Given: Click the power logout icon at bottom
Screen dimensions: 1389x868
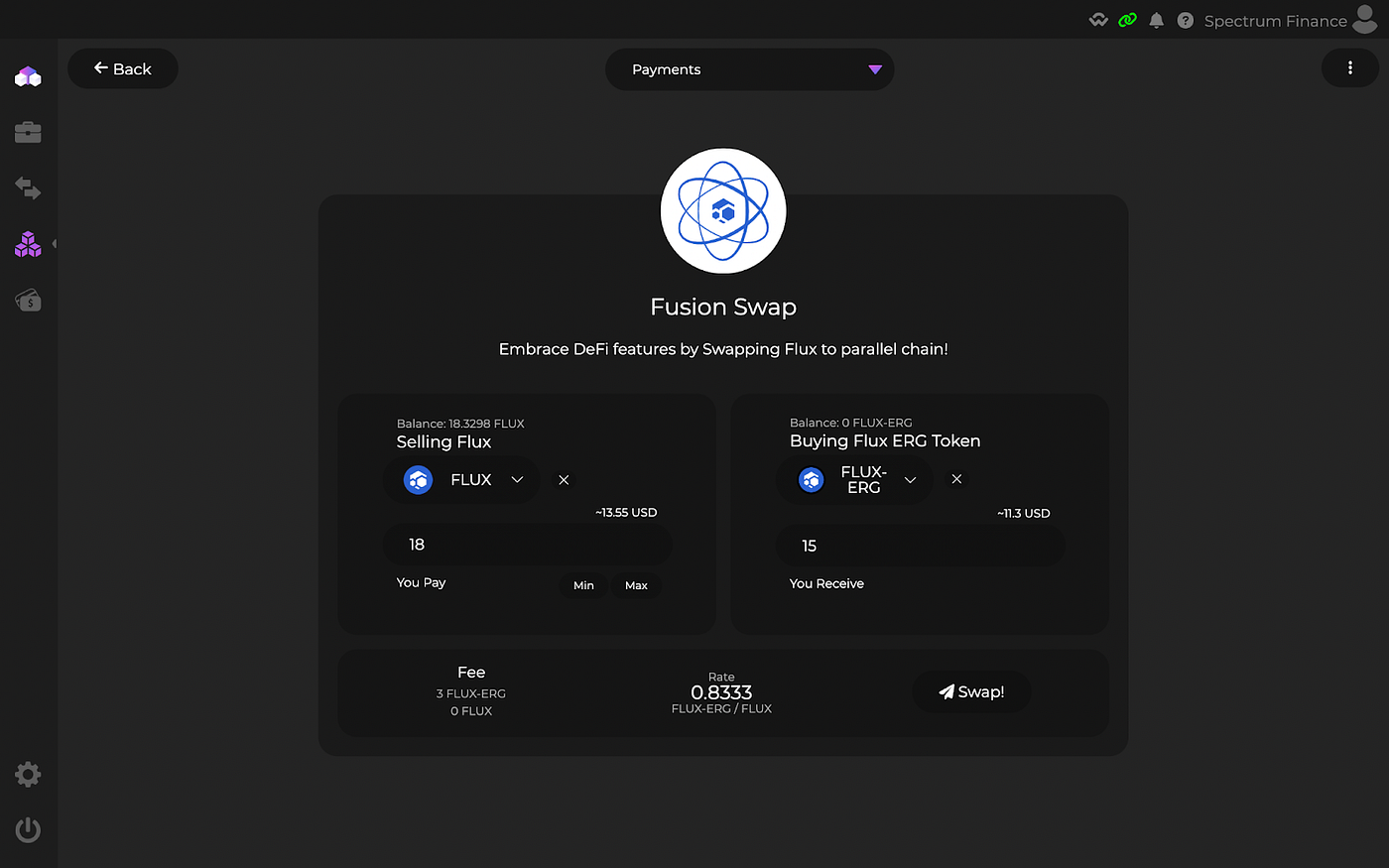Looking at the screenshot, I should coord(28,829).
